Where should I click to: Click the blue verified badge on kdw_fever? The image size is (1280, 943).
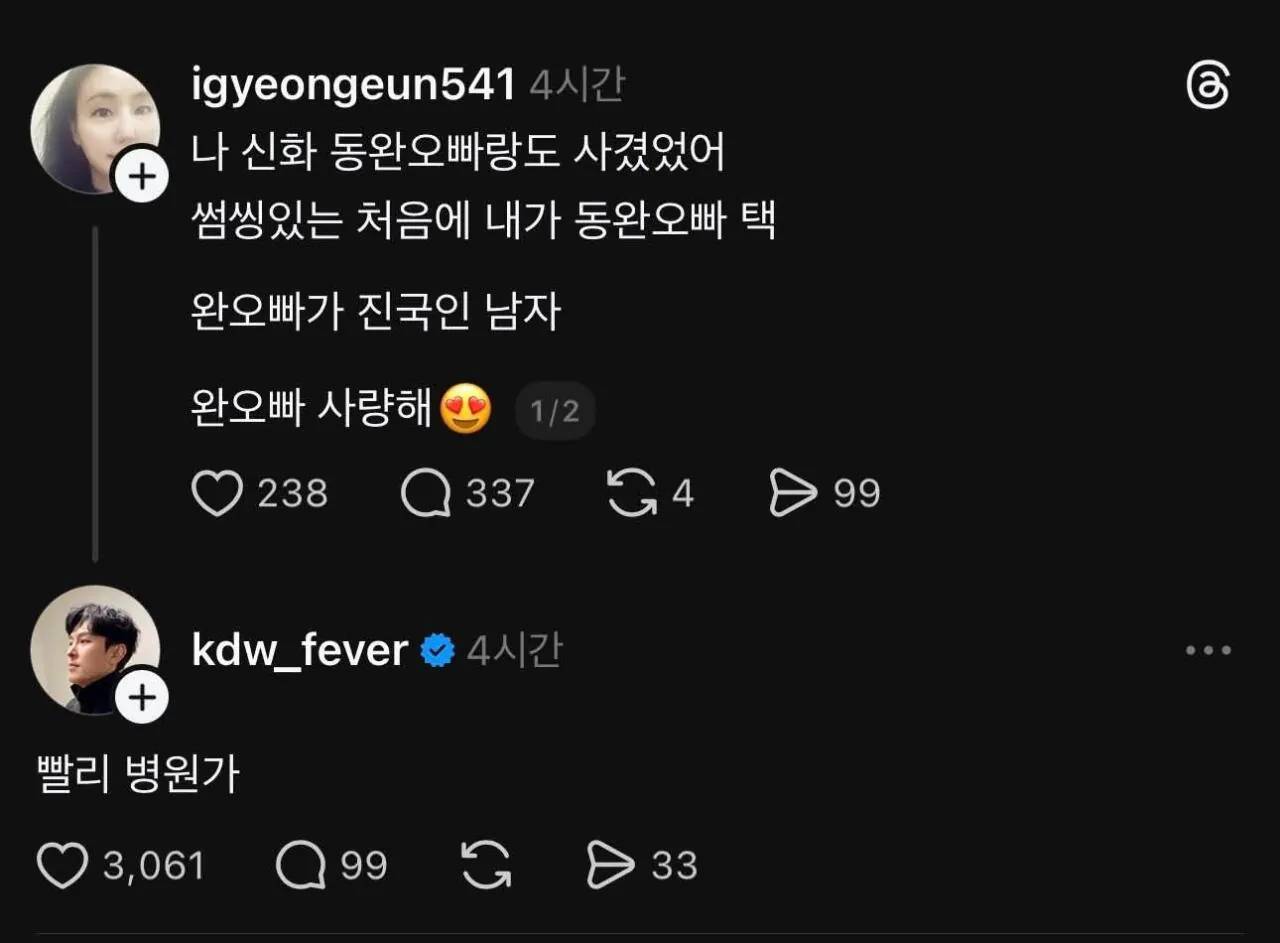437,651
